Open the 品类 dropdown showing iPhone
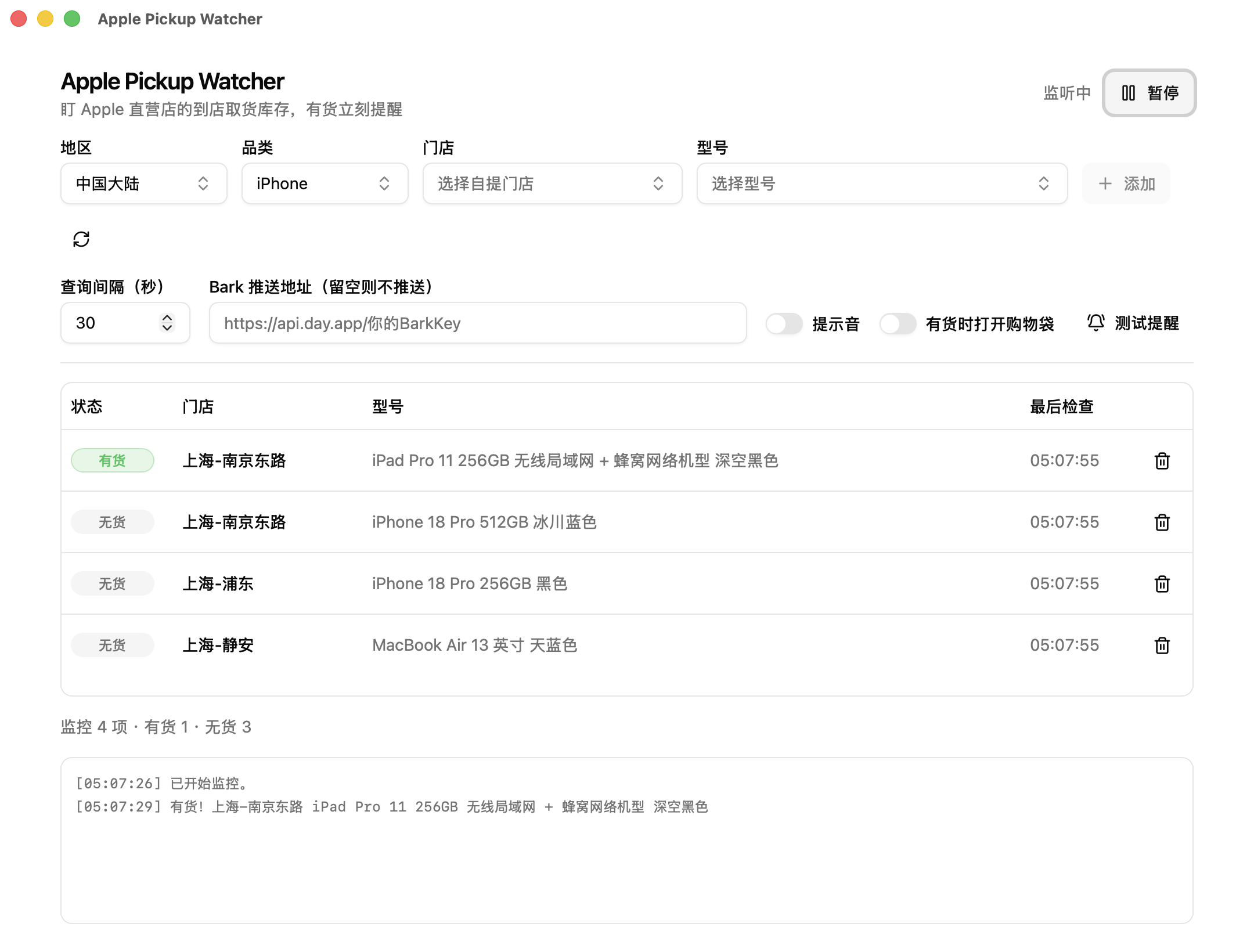1254x952 pixels. tap(325, 183)
